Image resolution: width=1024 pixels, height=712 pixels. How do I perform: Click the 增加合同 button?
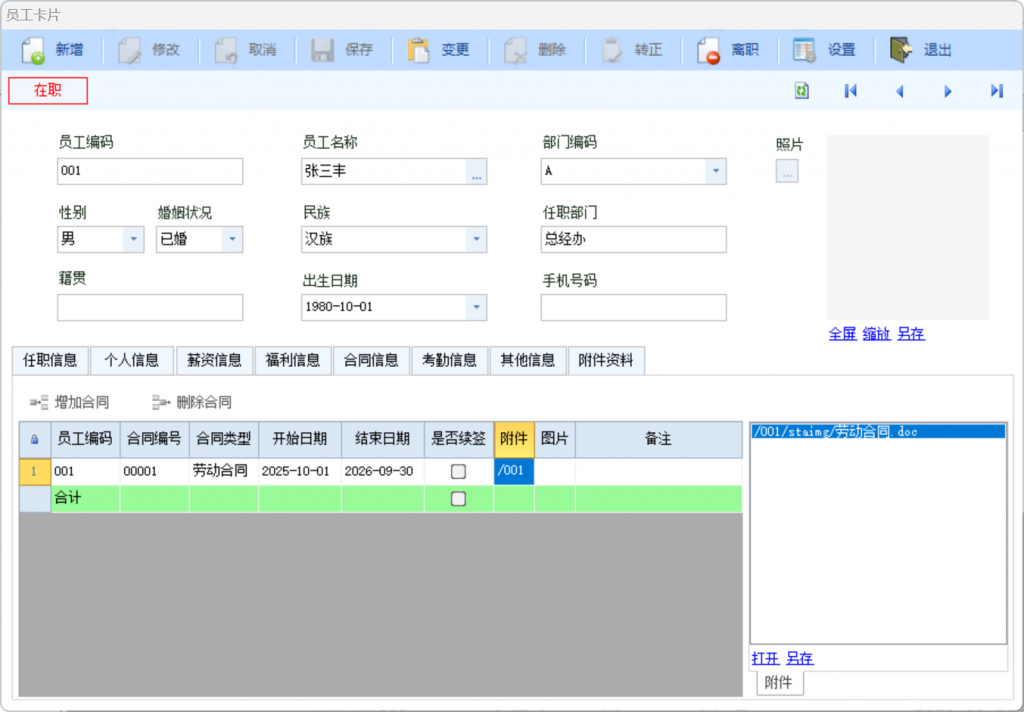70,403
